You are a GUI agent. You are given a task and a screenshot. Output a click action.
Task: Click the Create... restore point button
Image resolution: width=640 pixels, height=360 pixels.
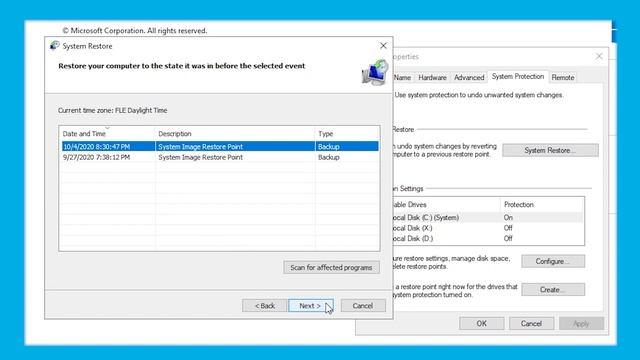point(553,289)
